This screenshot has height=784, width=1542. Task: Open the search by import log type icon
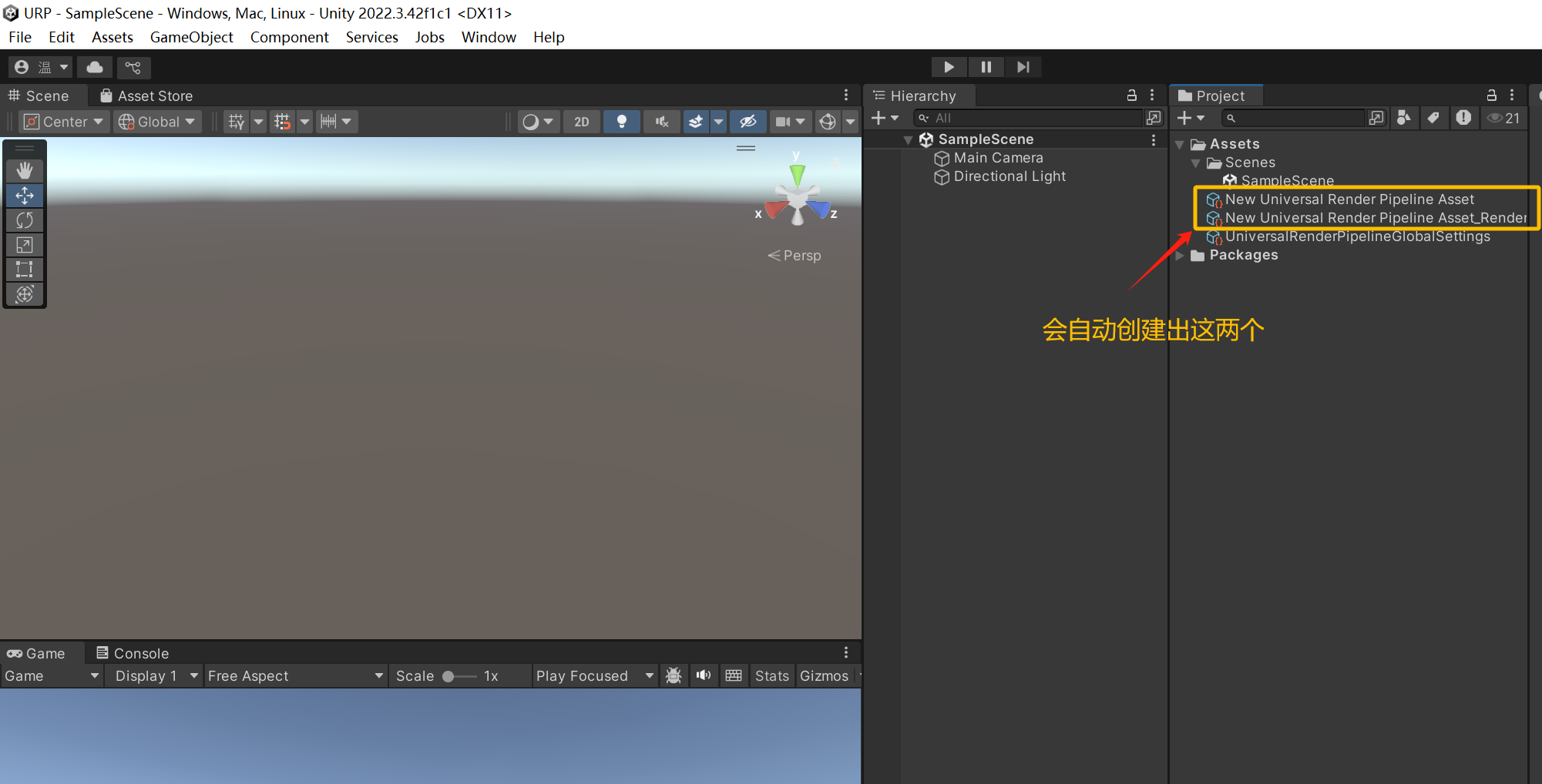click(x=1463, y=118)
